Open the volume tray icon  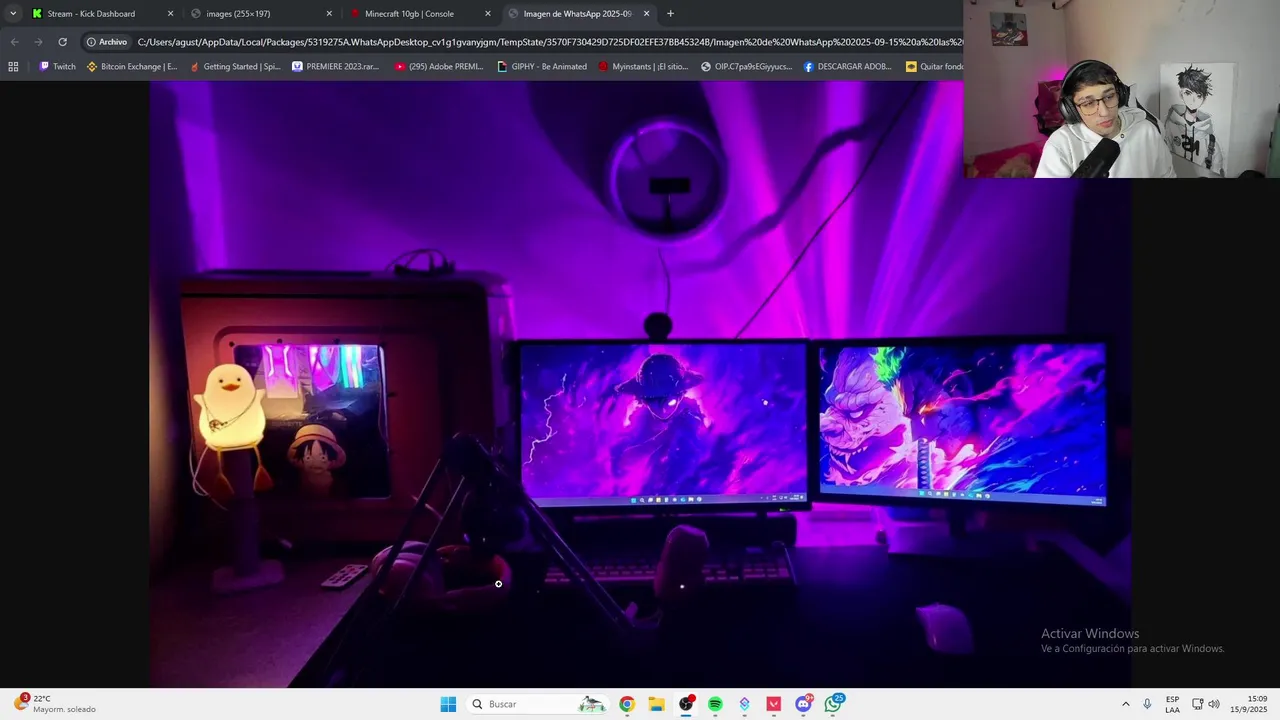[x=1214, y=704]
